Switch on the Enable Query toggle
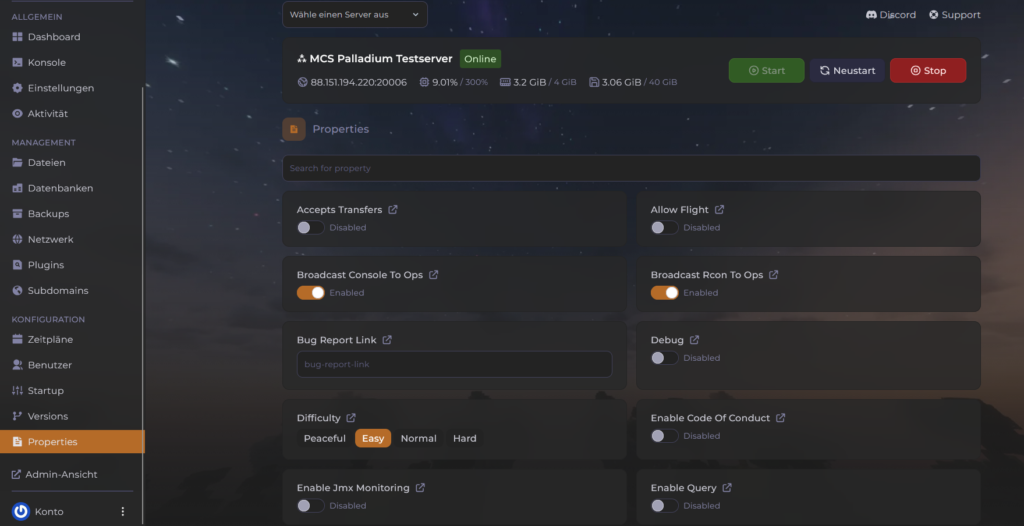Viewport: 1024px width, 526px height. click(x=664, y=506)
